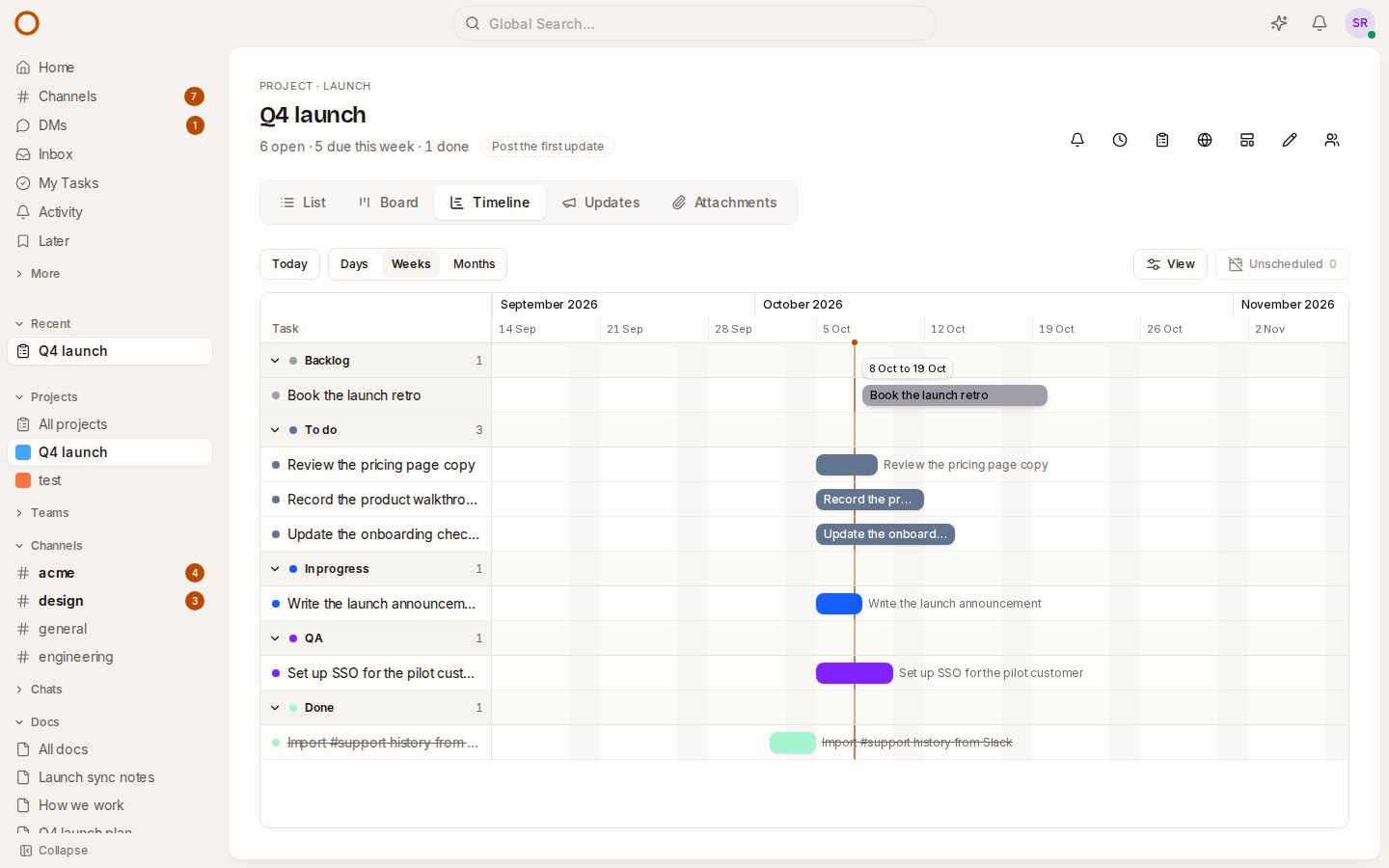Open the SR user avatar menu
The width and height of the screenshot is (1389, 868).
coord(1360,23)
